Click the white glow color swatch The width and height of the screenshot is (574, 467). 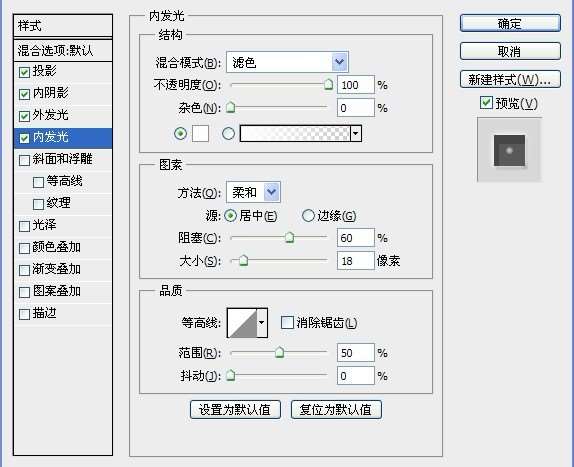200,134
